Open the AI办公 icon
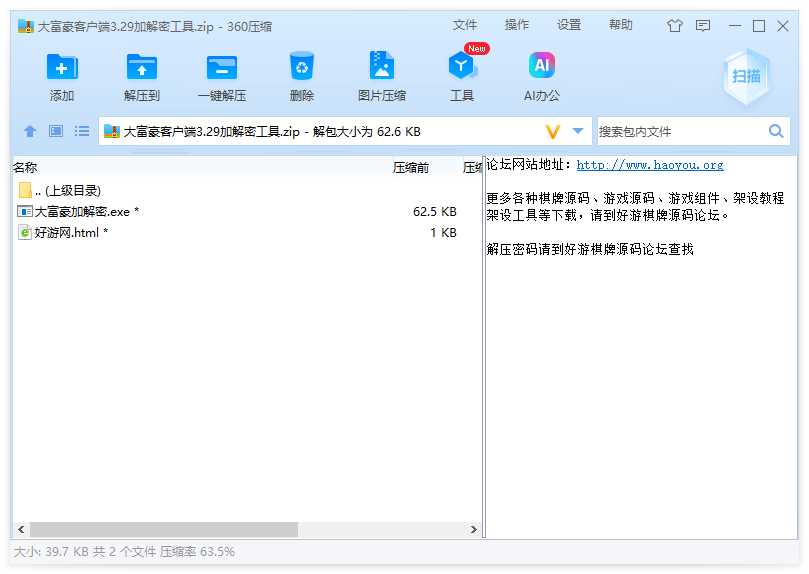The height and width of the screenshot is (574, 809). pos(542,66)
